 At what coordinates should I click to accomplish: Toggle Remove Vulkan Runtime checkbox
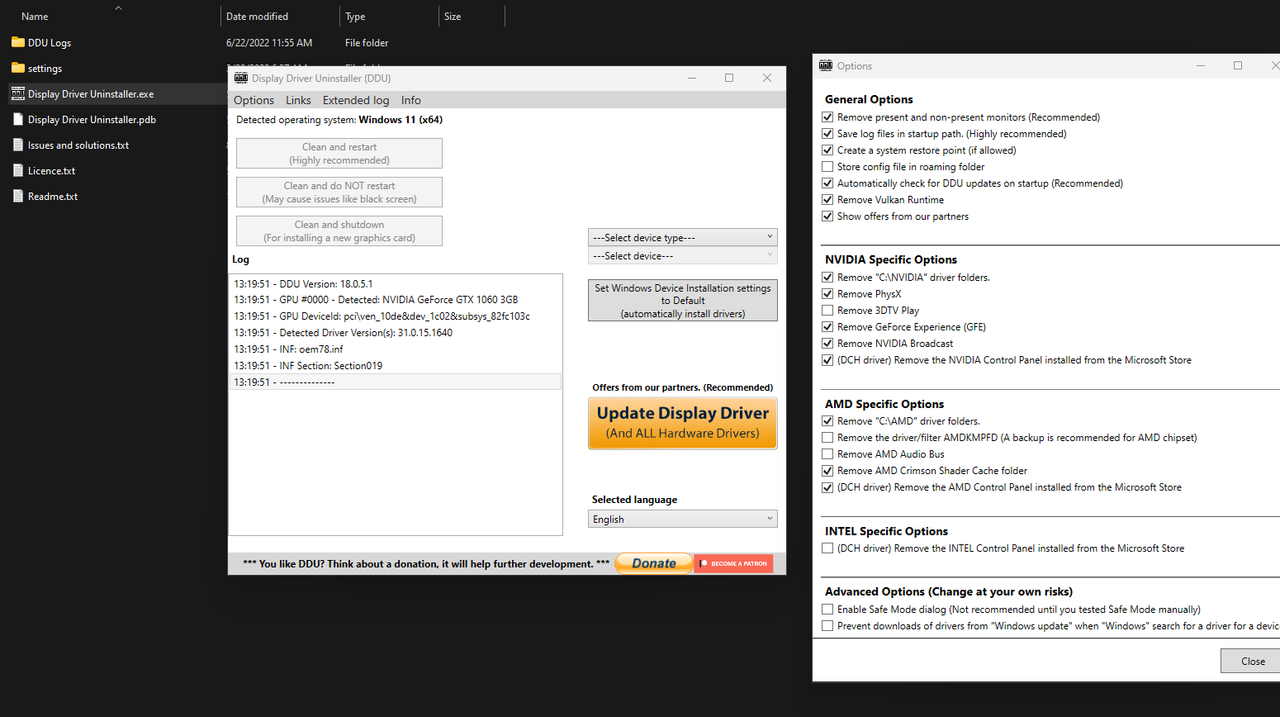[827, 200]
